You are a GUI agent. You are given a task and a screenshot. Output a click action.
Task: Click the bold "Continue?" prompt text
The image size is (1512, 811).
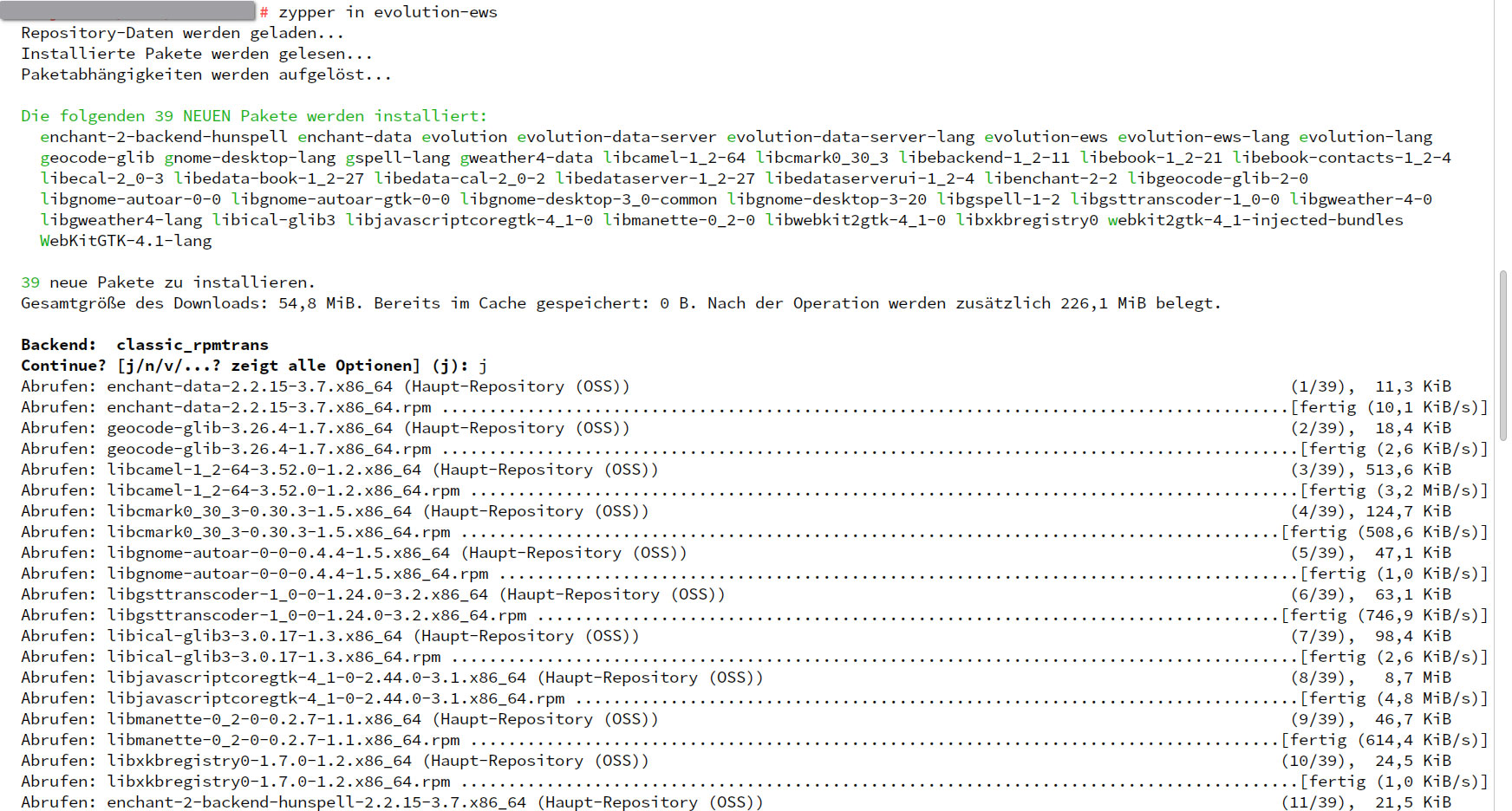(64, 366)
